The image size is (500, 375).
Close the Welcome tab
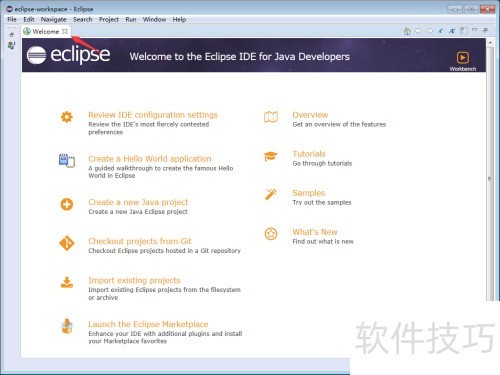coord(65,31)
